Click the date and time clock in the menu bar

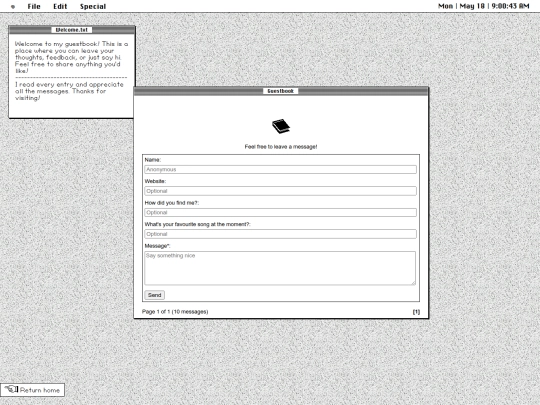[484, 6]
